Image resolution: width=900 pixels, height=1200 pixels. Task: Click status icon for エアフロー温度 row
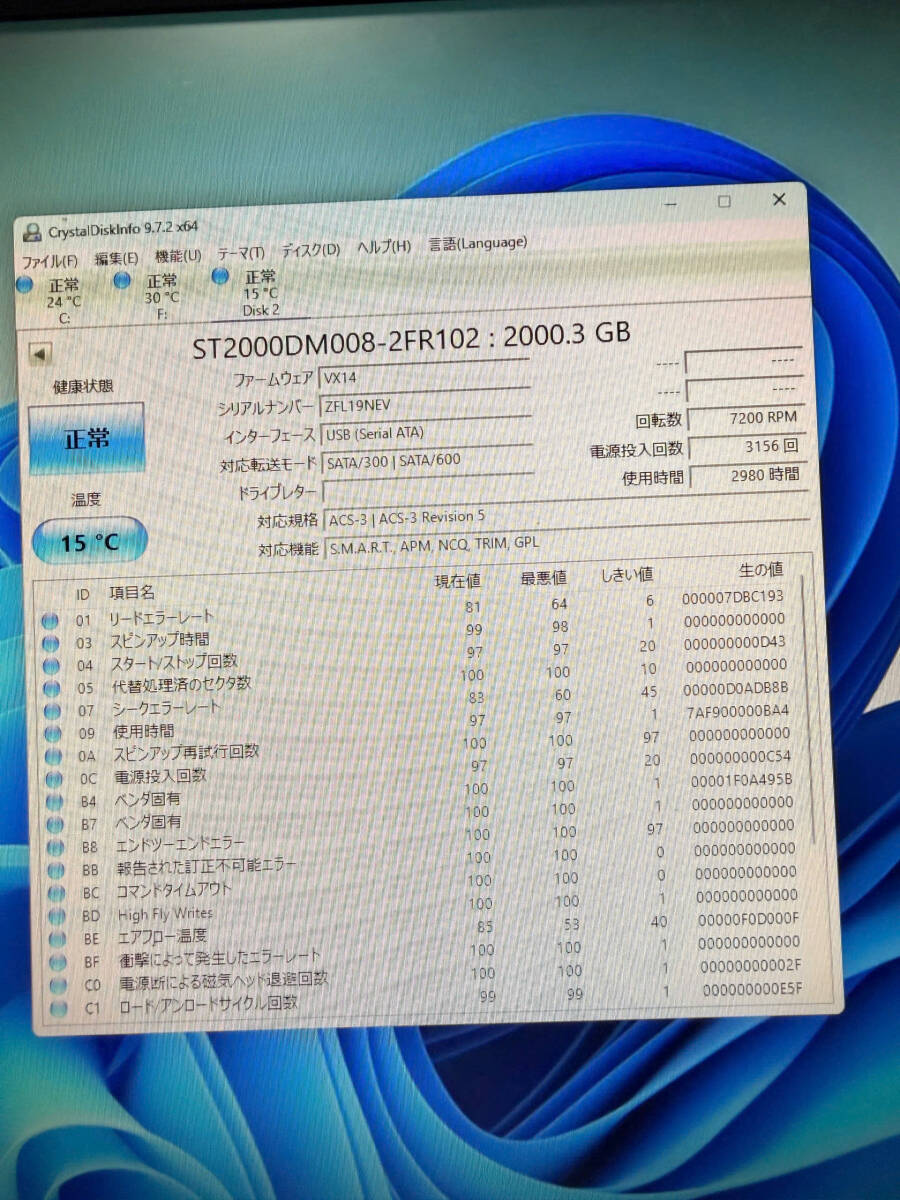57,940
